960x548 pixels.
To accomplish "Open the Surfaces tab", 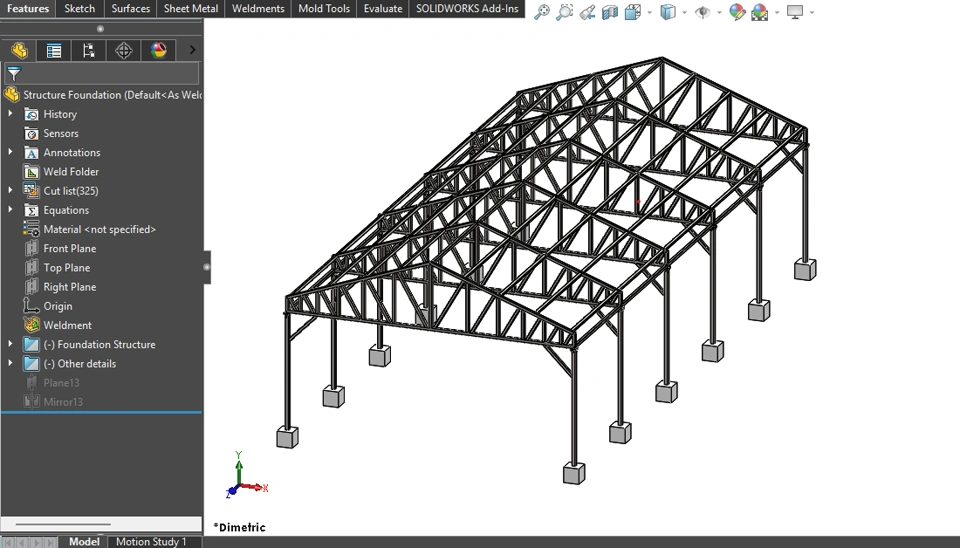I will click(x=130, y=9).
